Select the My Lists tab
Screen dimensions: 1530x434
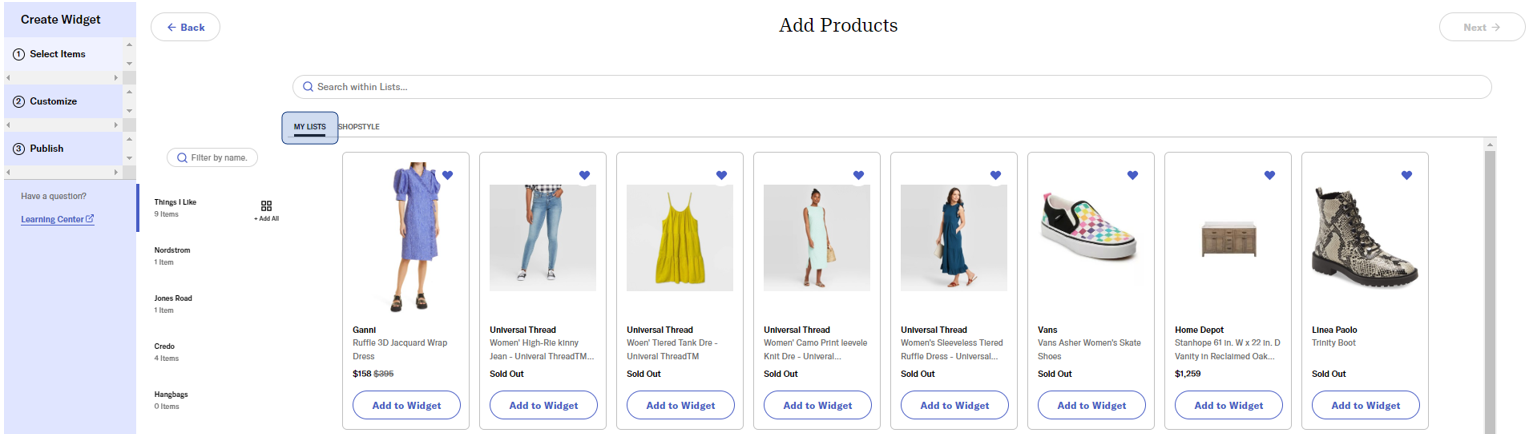(x=309, y=127)
